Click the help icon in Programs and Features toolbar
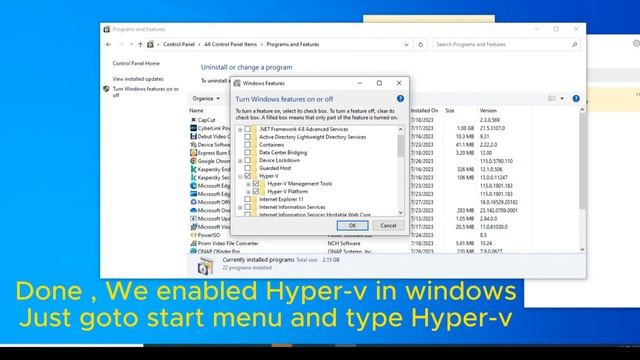The height and width of the screenshot is (360, 640). [x=576, y=98]
